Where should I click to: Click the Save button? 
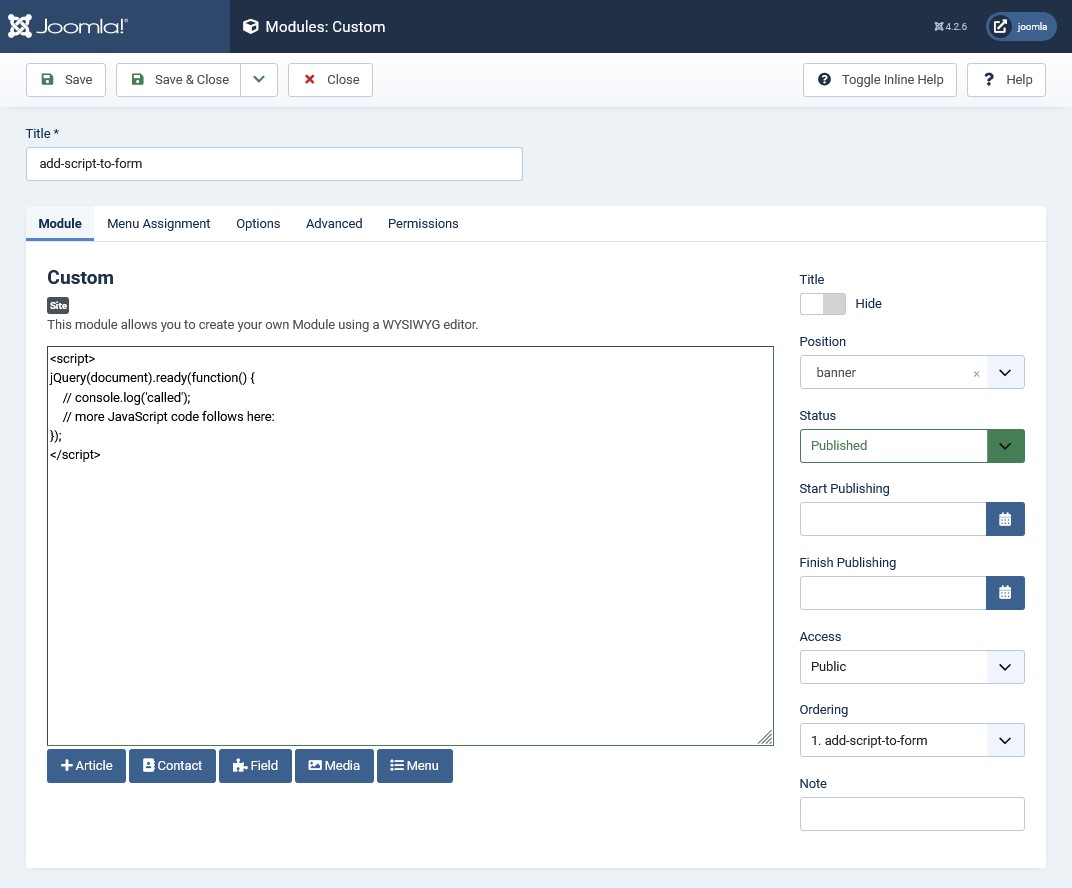pyautogui.click(x=66, y=80)
